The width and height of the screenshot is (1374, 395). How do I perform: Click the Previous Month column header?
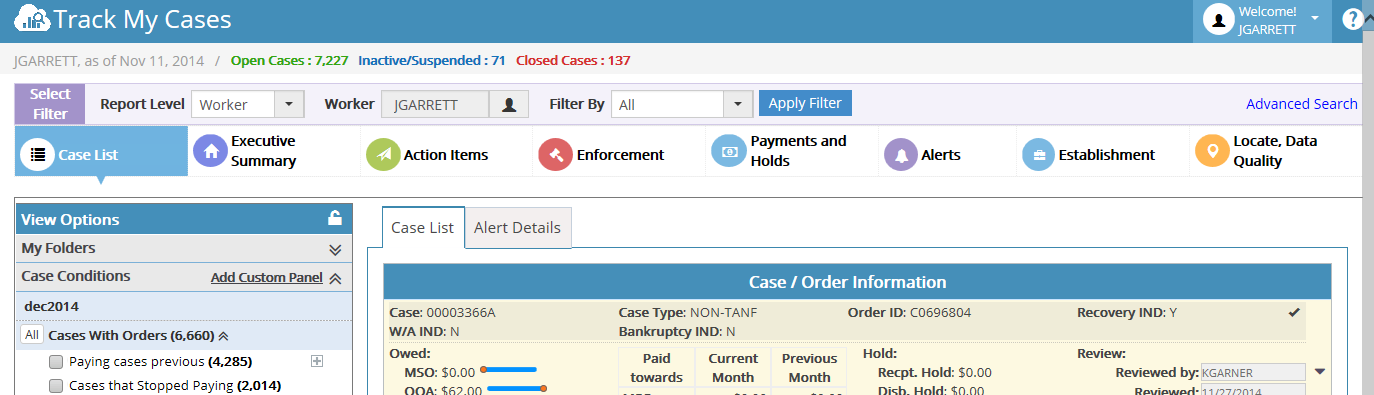click(x=809, y=368)
